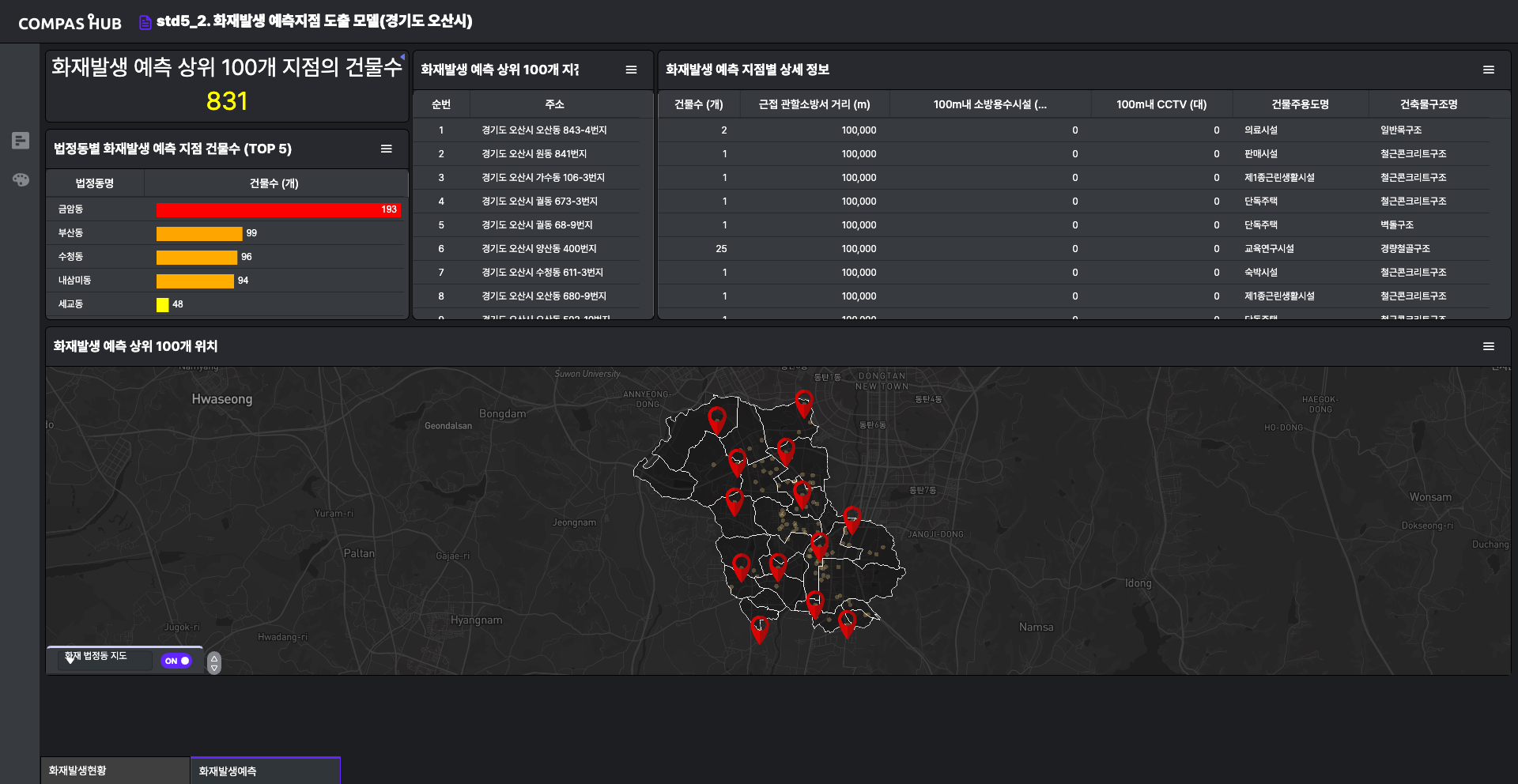Screen dimensions: 1518x784
Task: Open the widget panel icon in the left sidebar
Action: [x=21, y=141]
